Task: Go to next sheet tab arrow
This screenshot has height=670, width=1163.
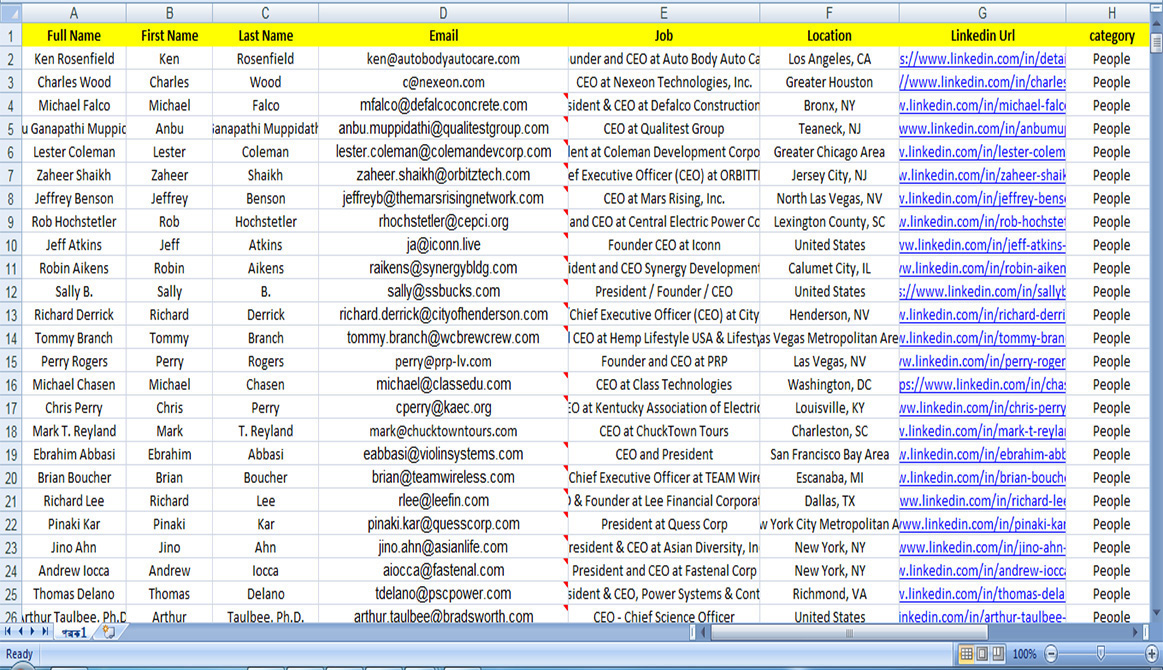Action: pos(33,631)
